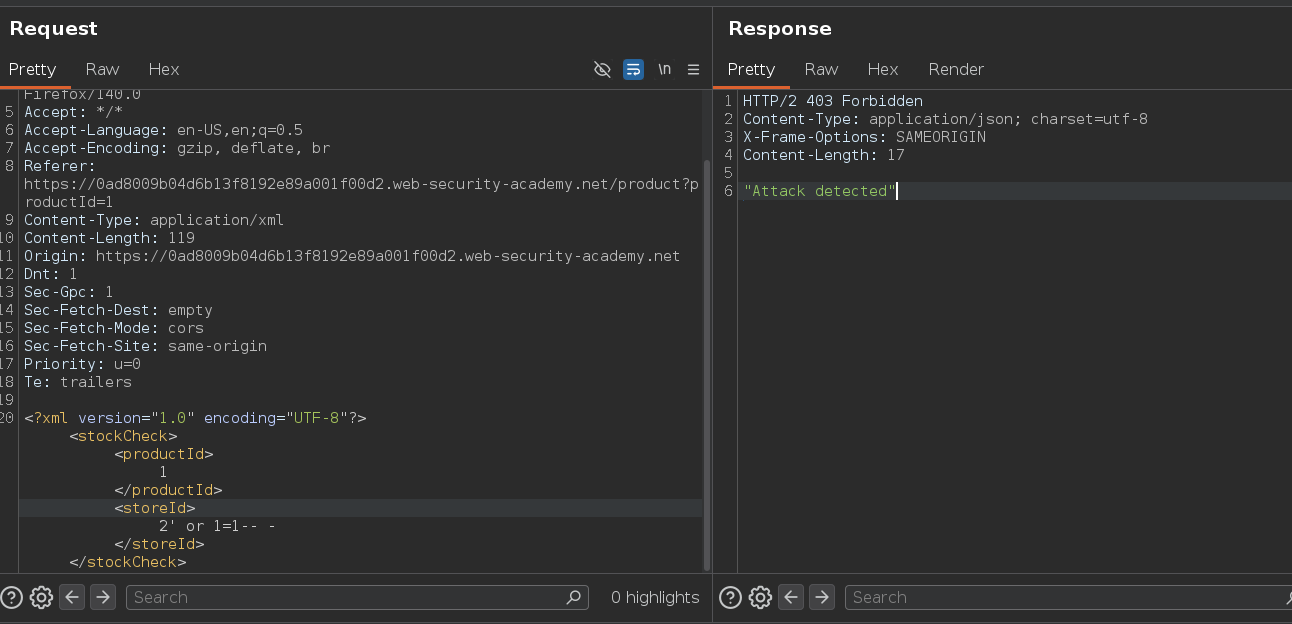Click the Dnt: 1 header
The height and width of the screenshot is (624, 1292).
click(x=51, y=274)
